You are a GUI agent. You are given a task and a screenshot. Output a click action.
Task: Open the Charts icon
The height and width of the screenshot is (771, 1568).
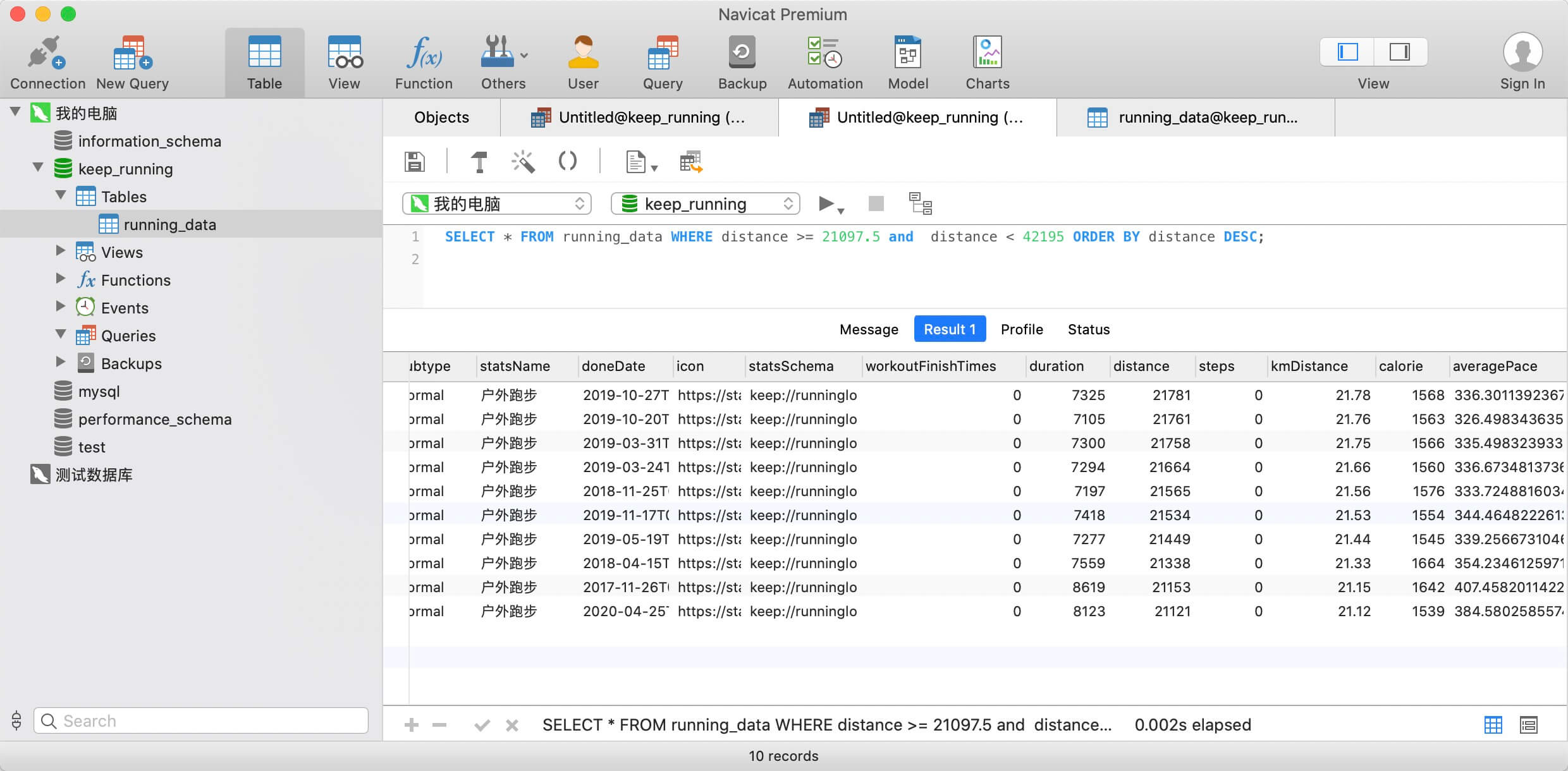(x=988, y=63)
